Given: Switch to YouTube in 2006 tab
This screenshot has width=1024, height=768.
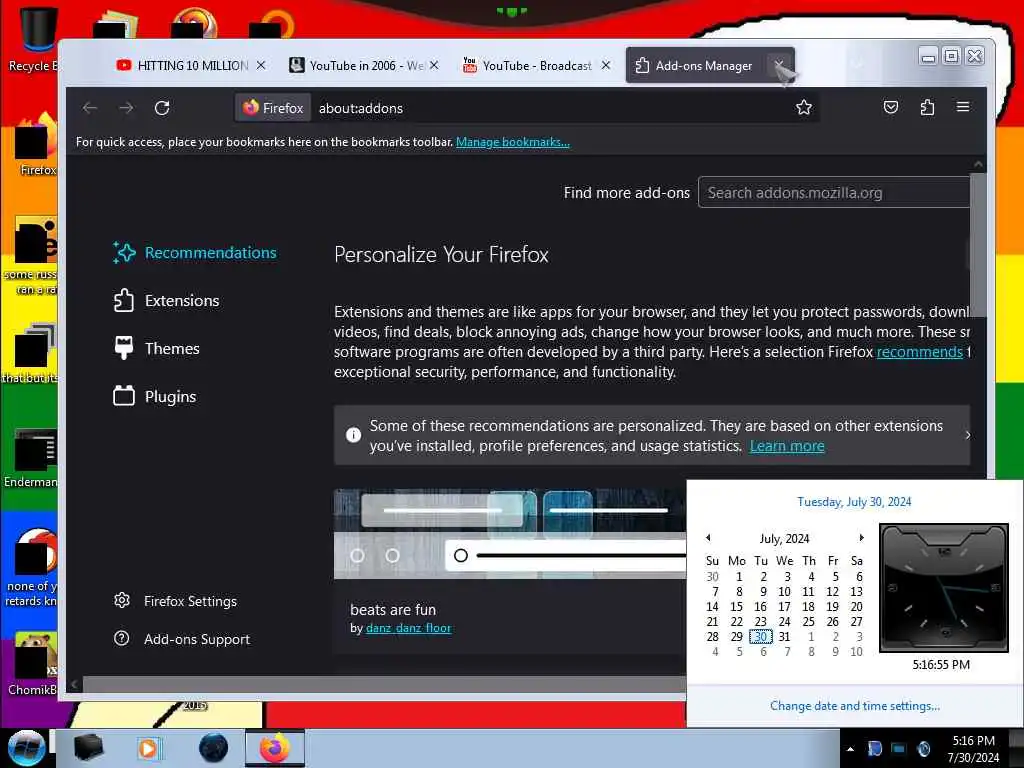Looking at the screenshot, I should pyautogui.click(x=356, y=65).
